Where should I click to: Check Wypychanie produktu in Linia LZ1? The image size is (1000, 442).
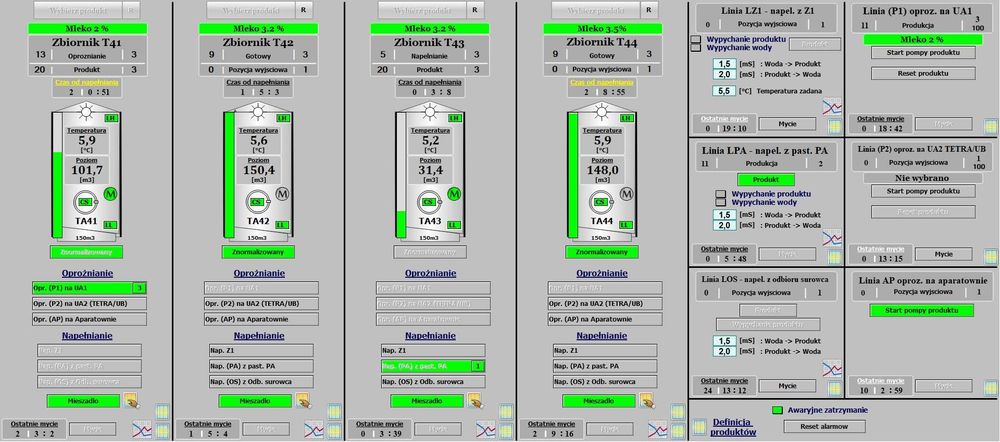[696, 39]
